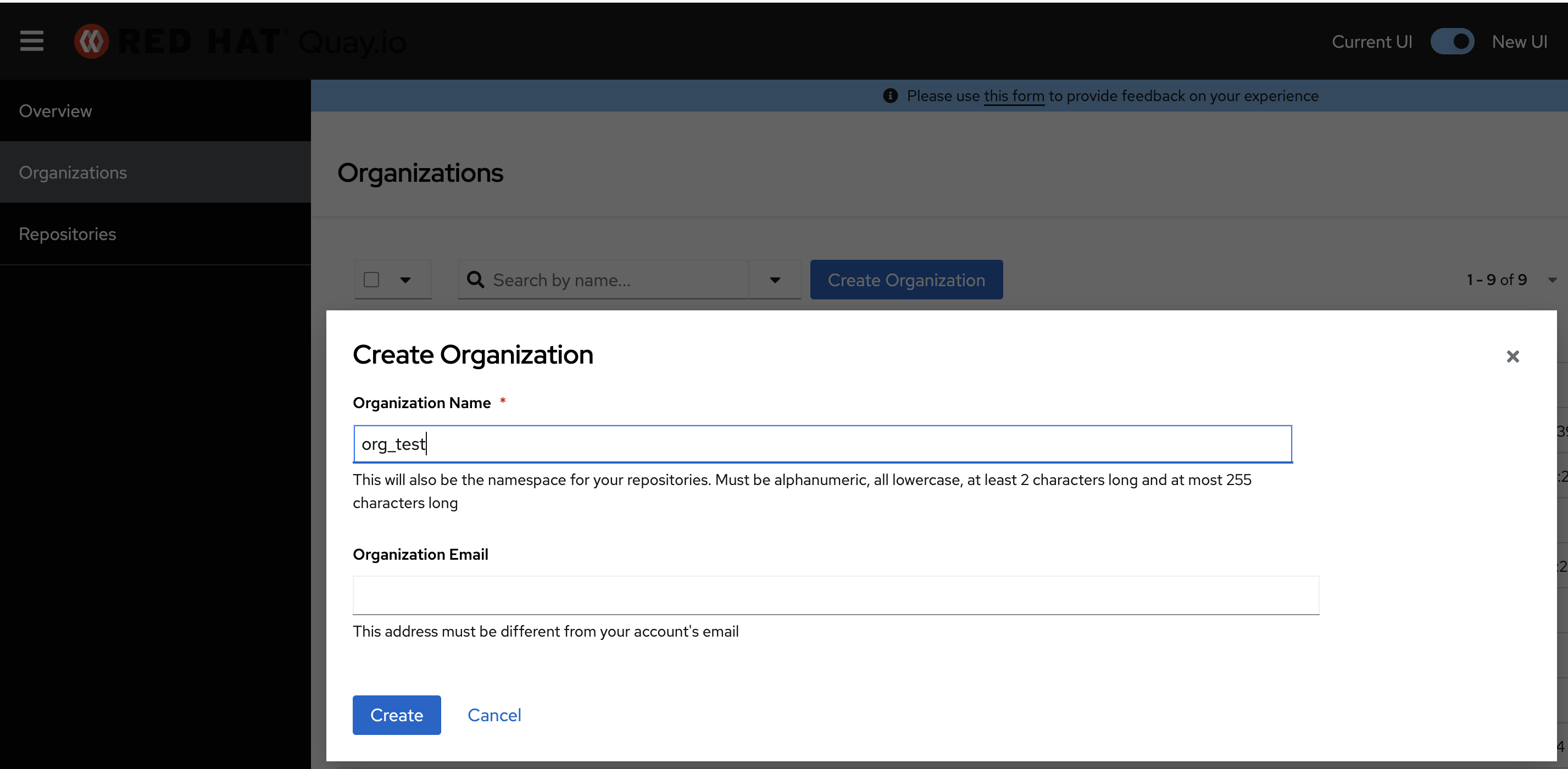Click the Organization Name input field

tap(822, 444)
